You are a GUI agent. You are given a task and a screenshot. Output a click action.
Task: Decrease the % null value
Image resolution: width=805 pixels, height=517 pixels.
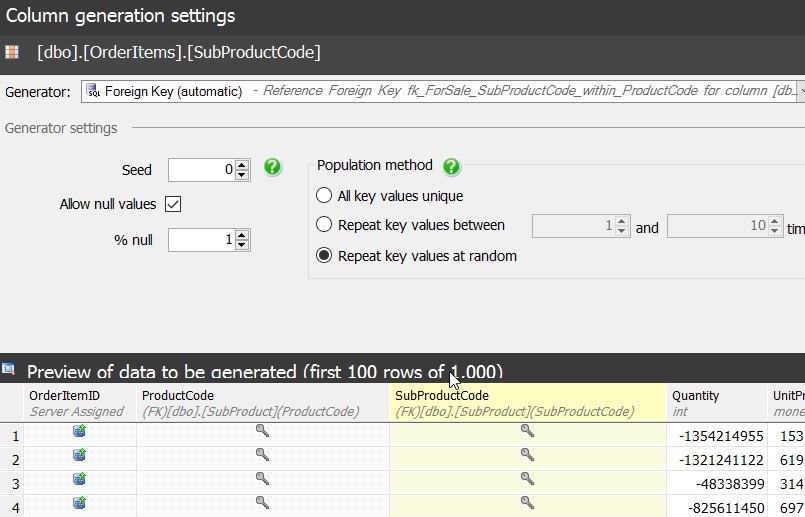tap(242, 245)
